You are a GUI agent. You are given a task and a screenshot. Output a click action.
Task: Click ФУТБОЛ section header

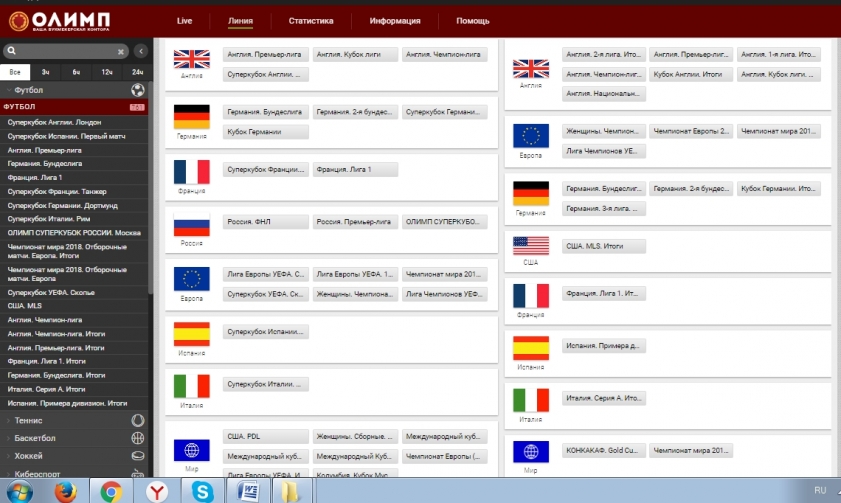(73, 107)
